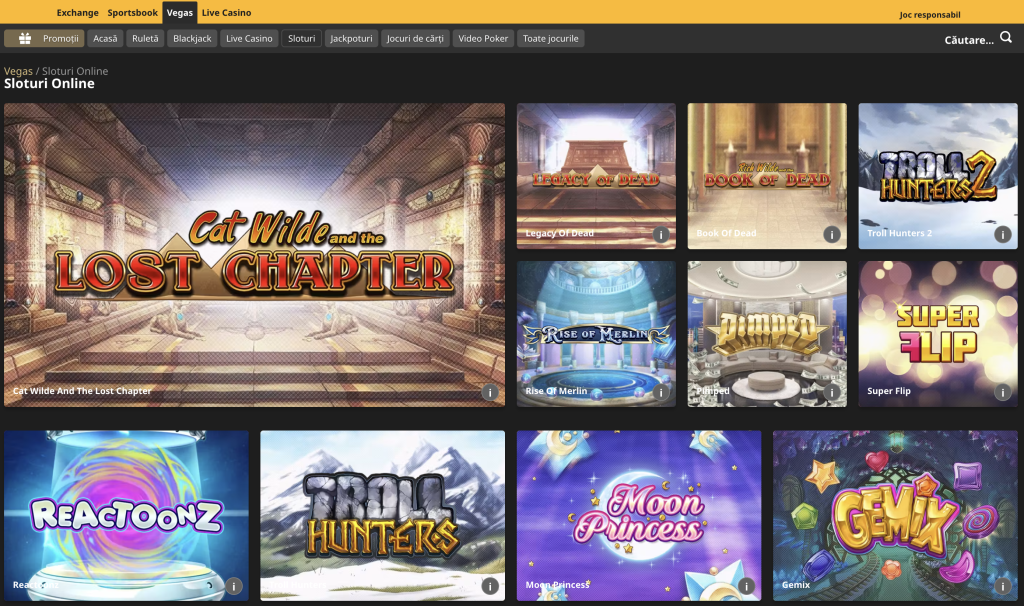Select the Sloturi category

302,39
